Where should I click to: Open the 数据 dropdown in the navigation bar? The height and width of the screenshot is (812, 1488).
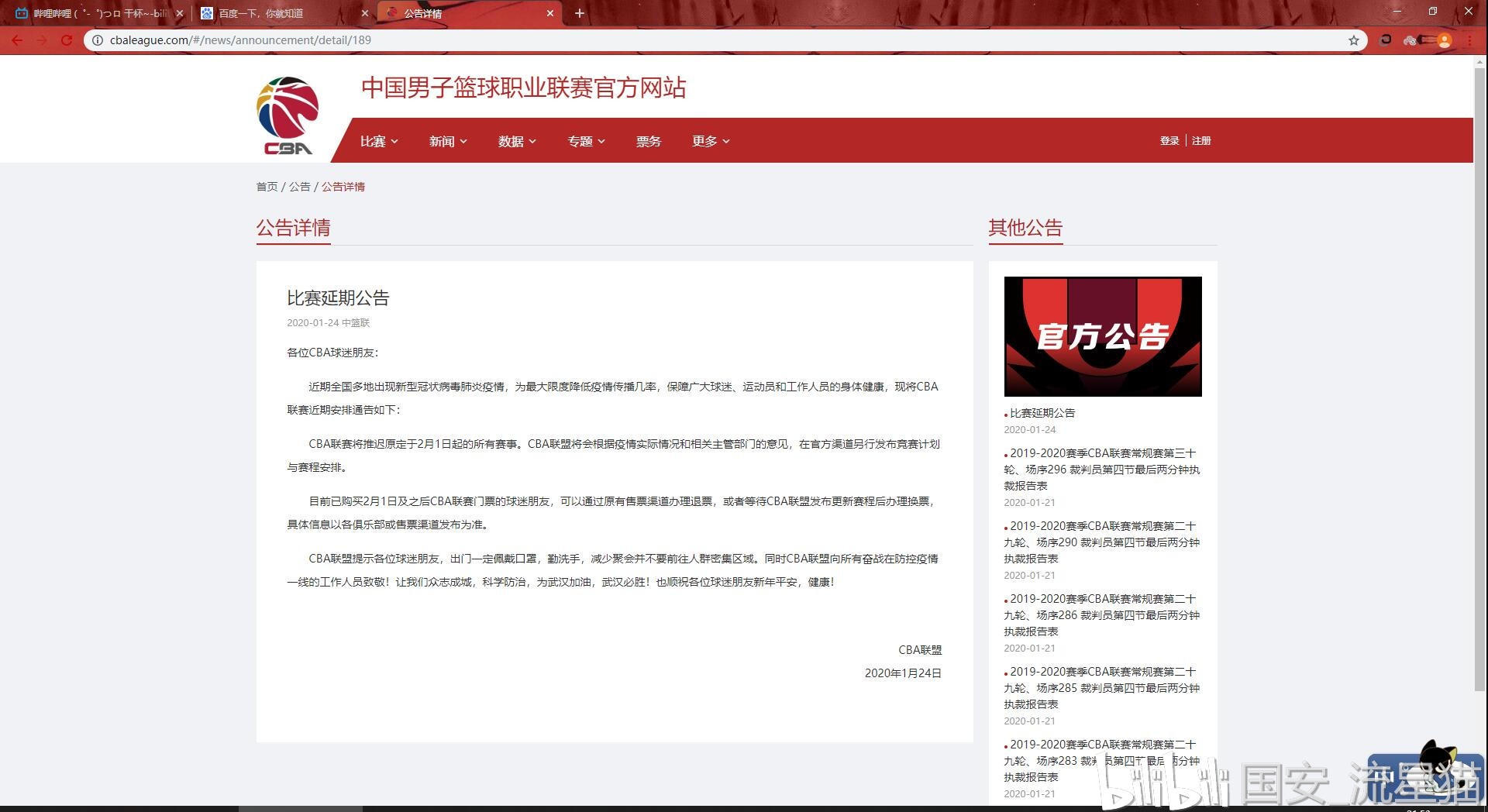point(517,141)
